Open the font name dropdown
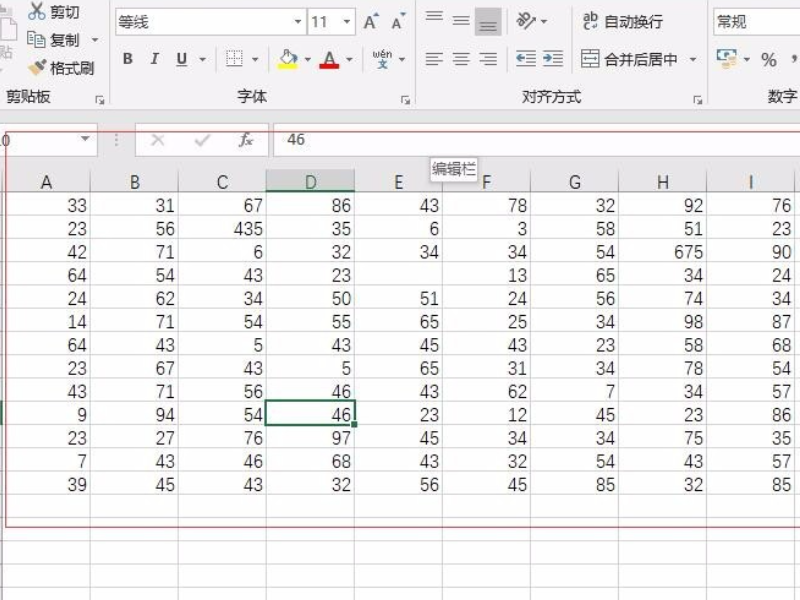The width and height of the screenshot is (800, 600). point(298,22)
